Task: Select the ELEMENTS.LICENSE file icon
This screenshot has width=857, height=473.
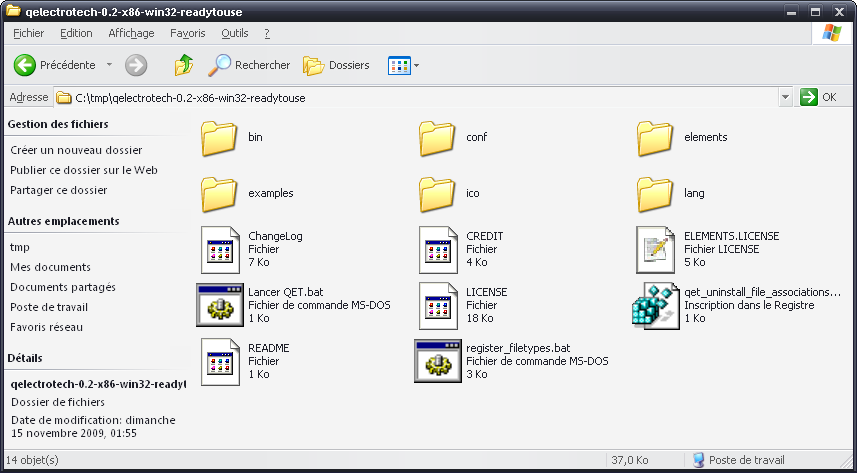Action: [x=656, y=250]
